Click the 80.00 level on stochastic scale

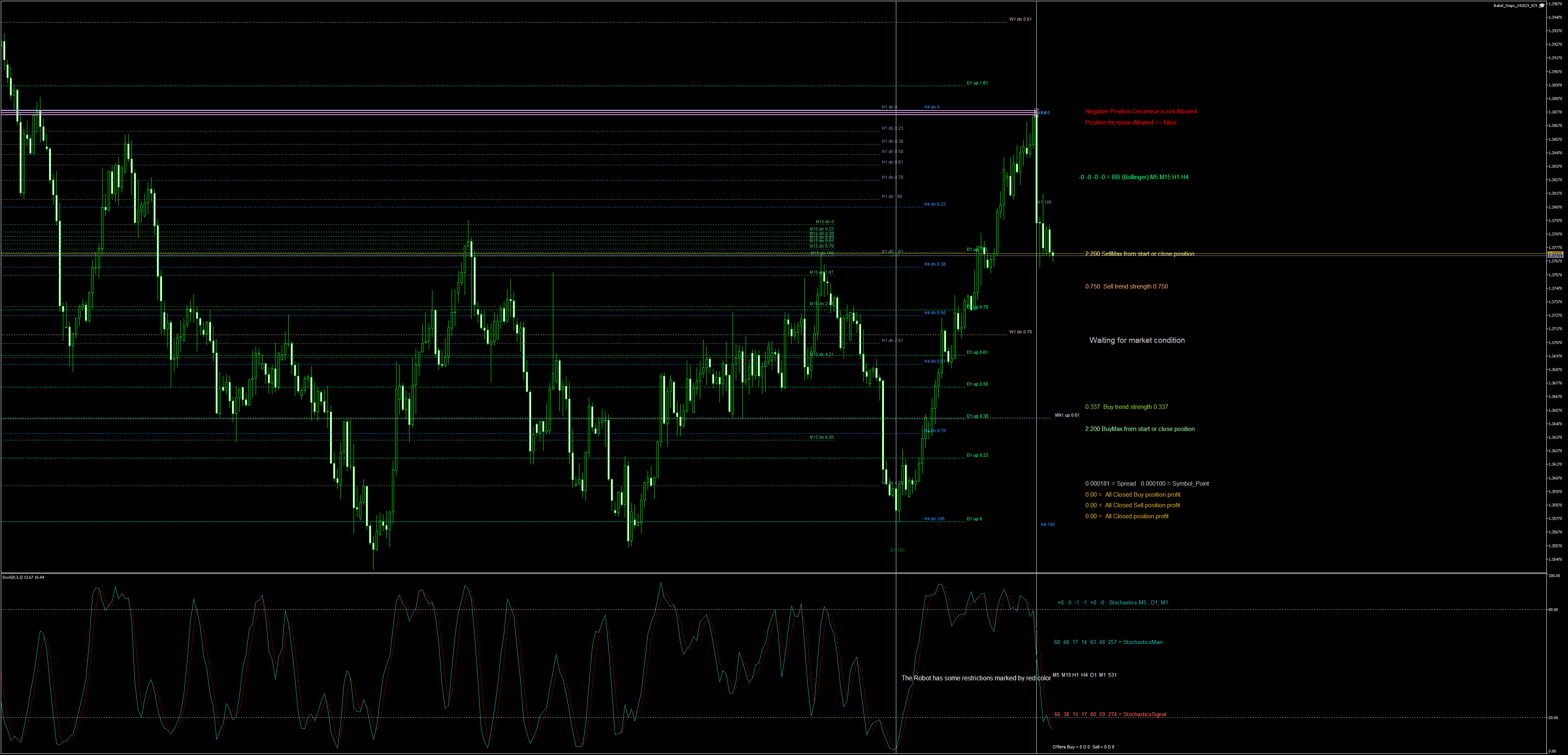(1553, 609)
